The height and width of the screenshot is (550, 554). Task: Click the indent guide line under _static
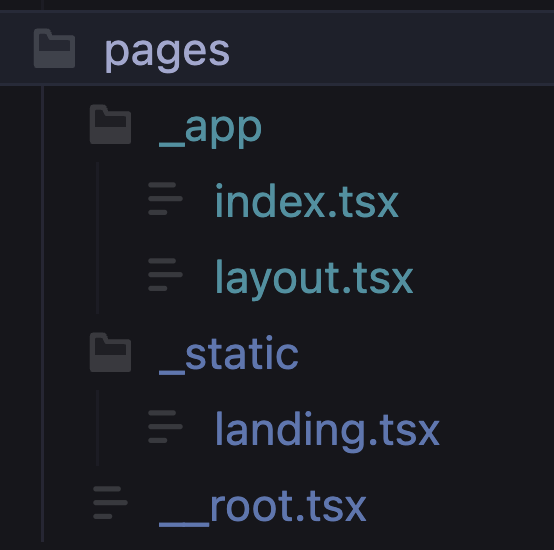(x=98, y=428)
